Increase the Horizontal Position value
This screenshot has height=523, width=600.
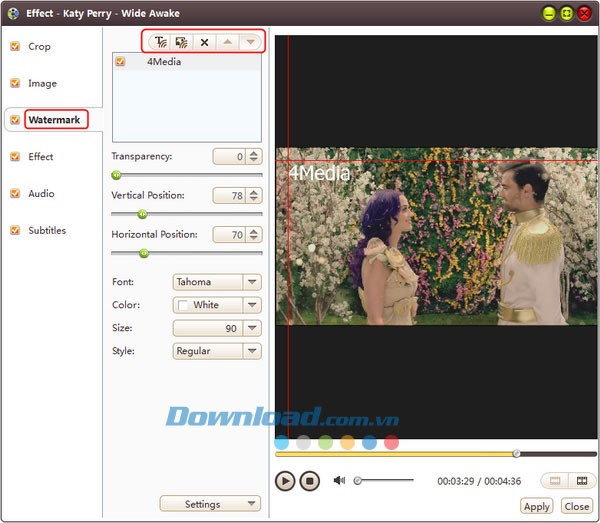tap(253, 231)
